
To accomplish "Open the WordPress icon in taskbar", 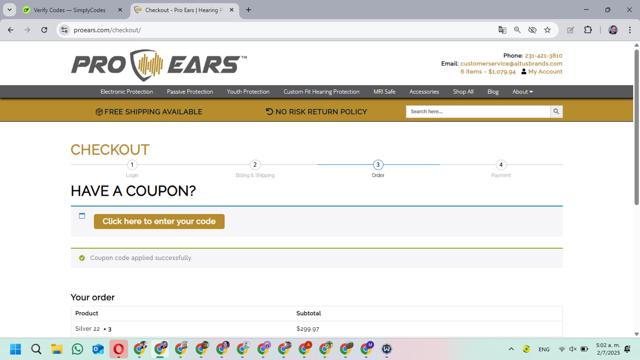I will [x=387, y=349].
